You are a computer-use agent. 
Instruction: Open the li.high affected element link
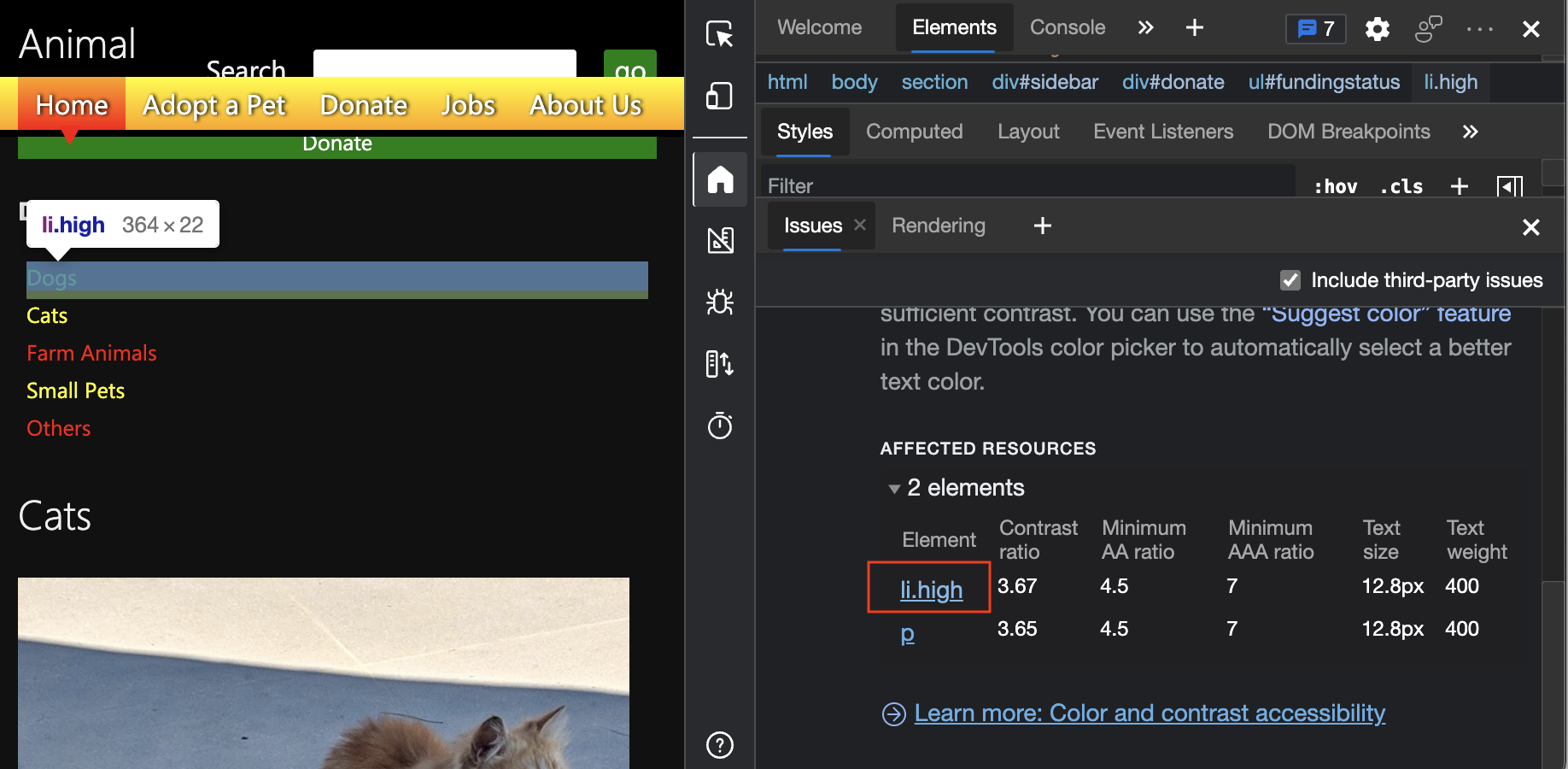(x=930, y=589)
